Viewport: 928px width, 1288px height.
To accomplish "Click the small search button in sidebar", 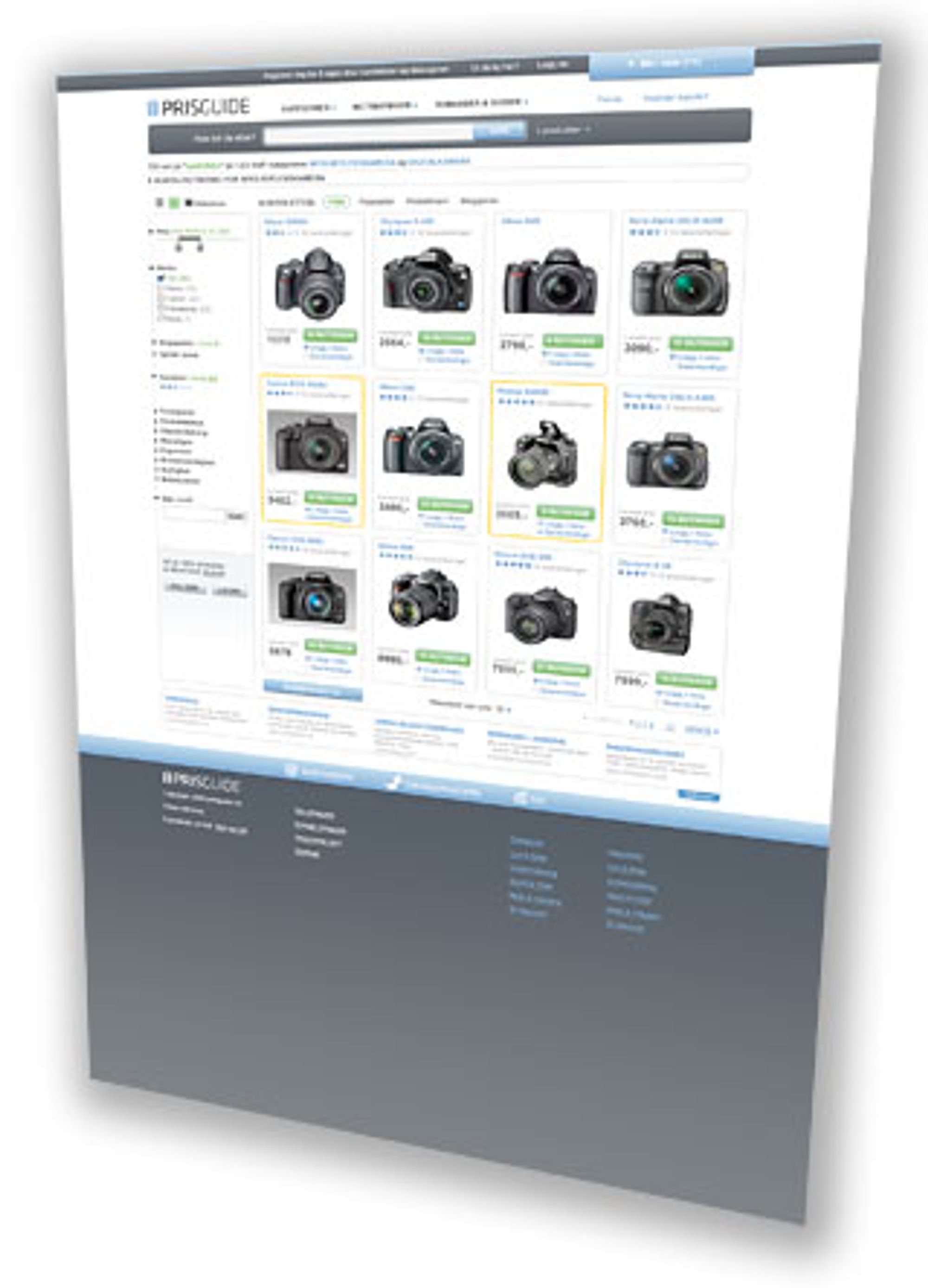I will (x=236, y=516).
